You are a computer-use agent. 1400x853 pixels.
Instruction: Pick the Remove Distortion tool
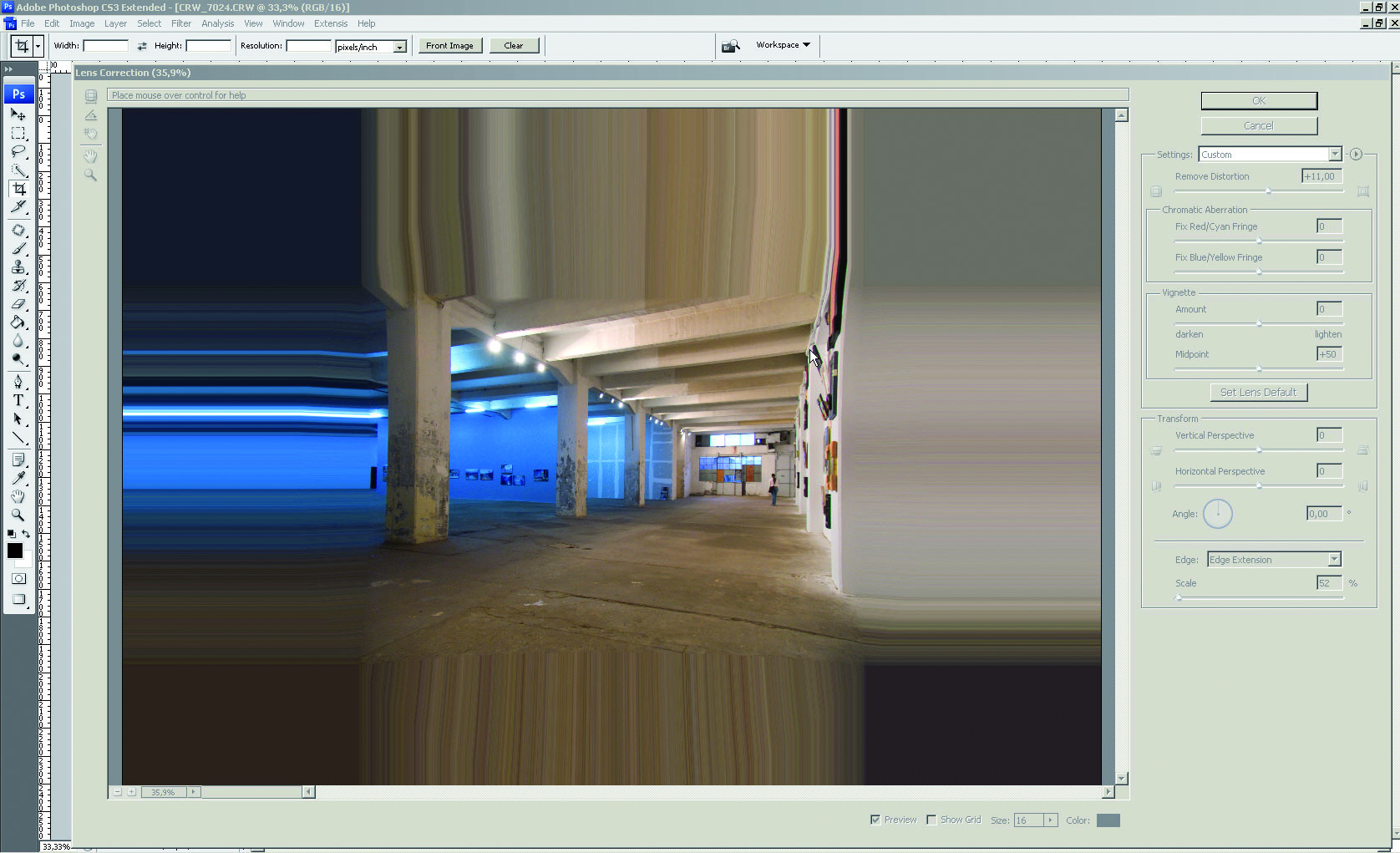(91, 96)
